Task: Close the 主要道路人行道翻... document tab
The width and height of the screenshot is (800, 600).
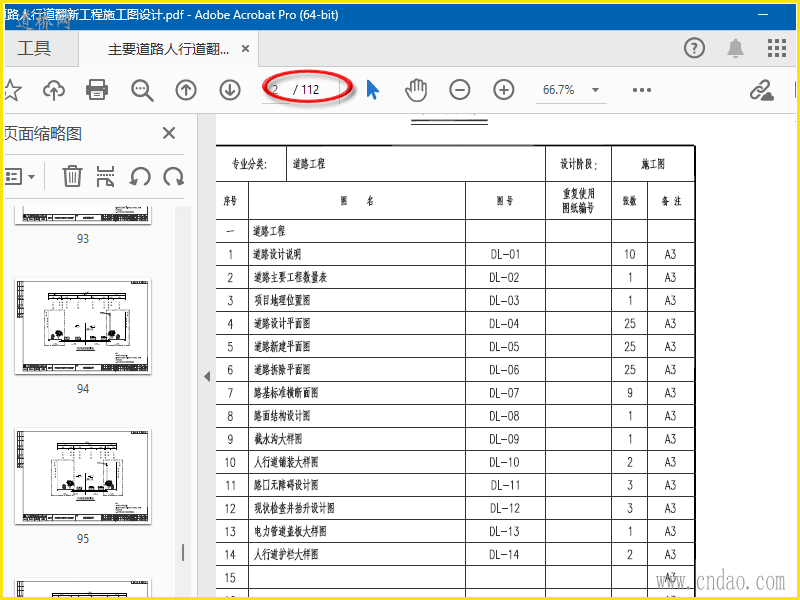Action: (x=245, y=48)
